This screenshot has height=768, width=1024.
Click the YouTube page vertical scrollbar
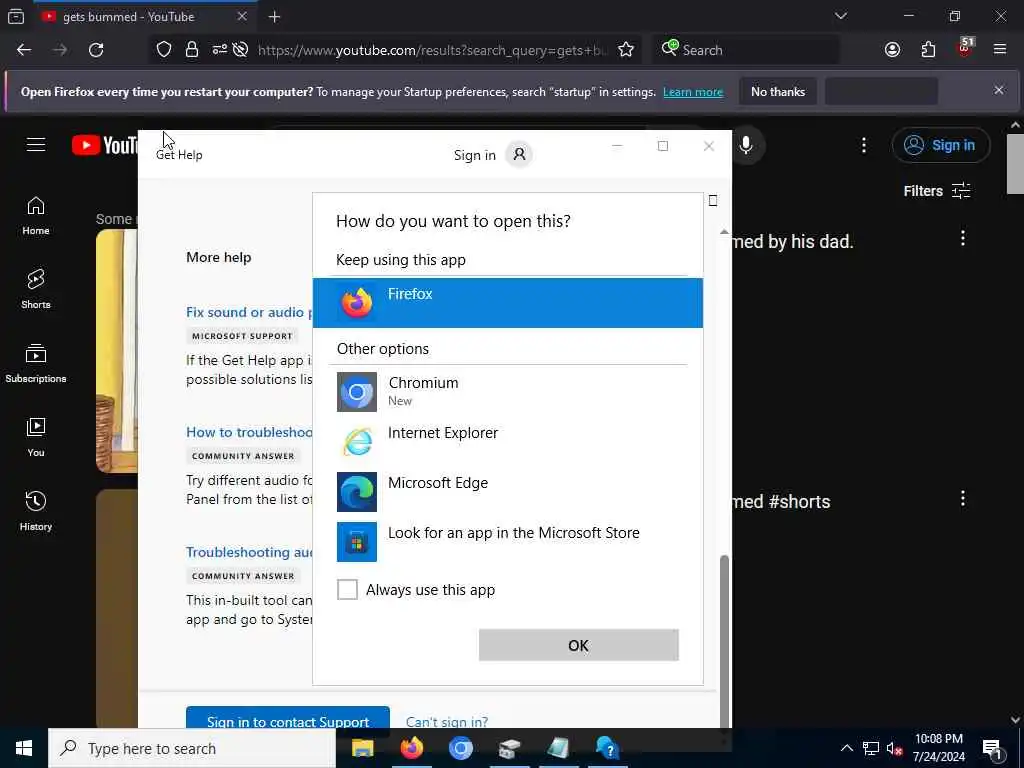(x=1015, y=163)
